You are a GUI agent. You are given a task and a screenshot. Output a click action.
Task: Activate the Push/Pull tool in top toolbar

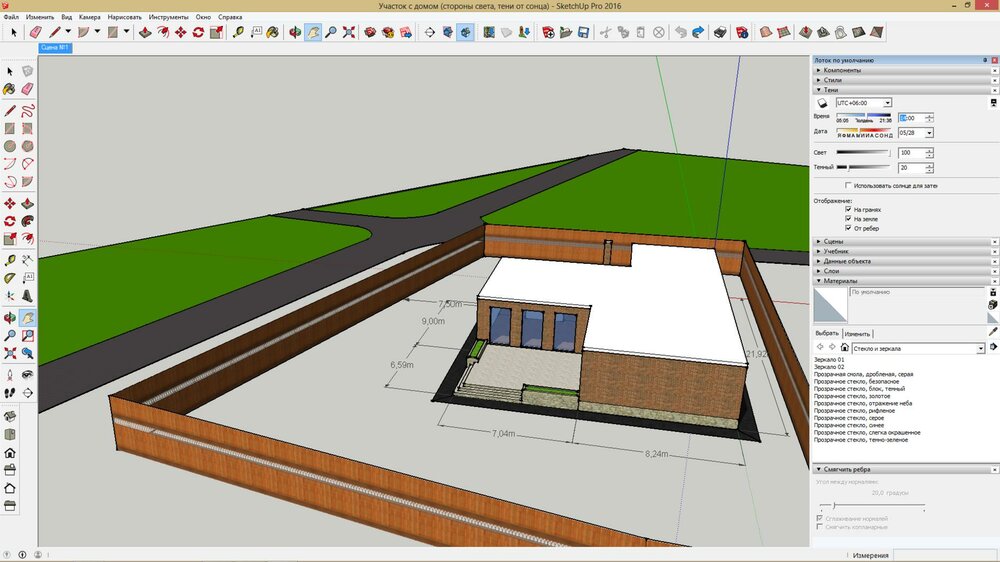[144, 32]
